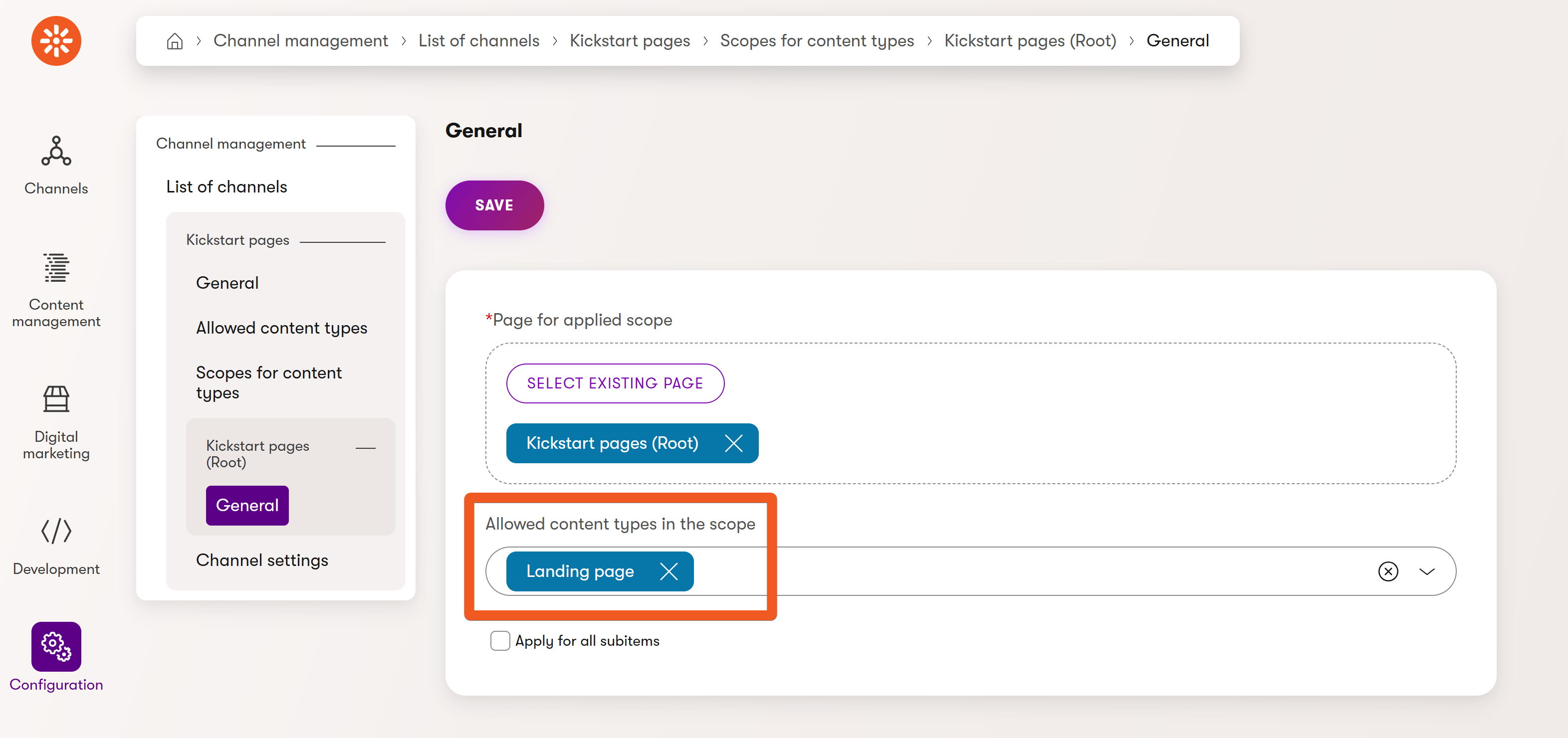Image resolution: width=1568 pixels, height=738 pixels.
Task: Click the General breadcrumb item
Action: (1177, 41)
